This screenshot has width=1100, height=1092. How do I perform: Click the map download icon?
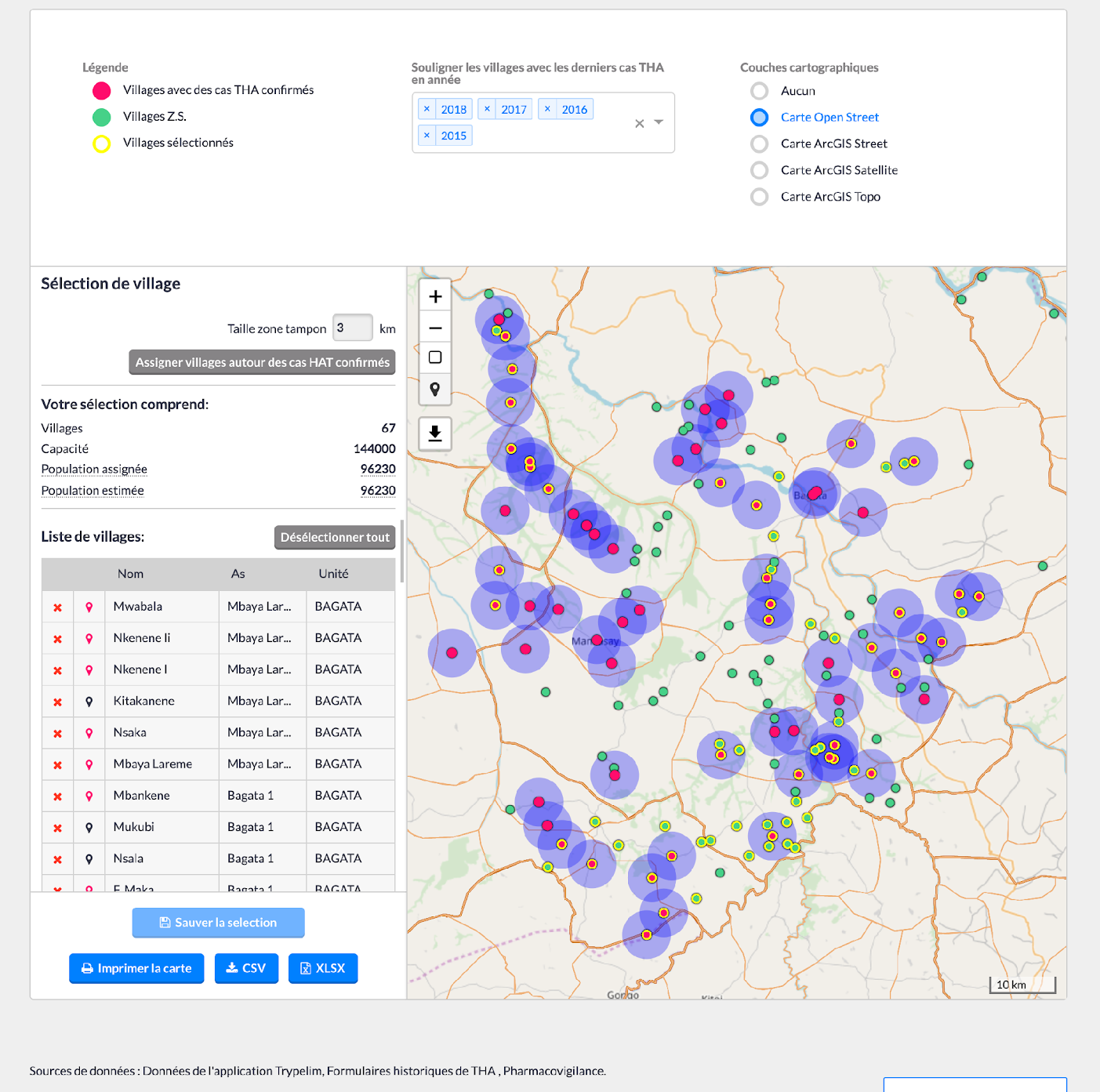click(x=435, y=433)
